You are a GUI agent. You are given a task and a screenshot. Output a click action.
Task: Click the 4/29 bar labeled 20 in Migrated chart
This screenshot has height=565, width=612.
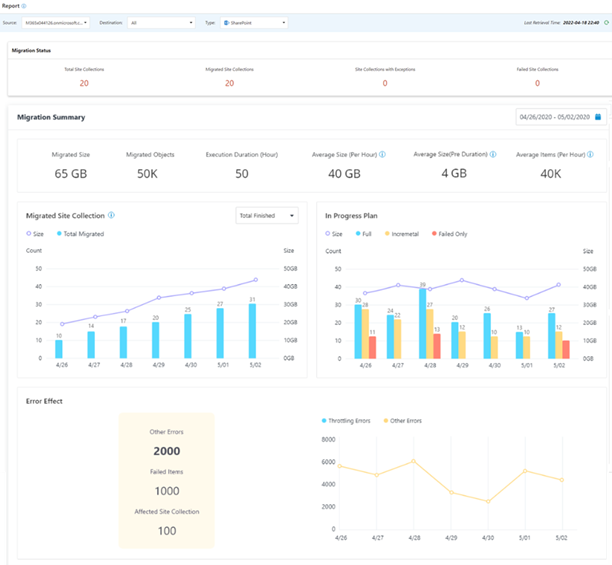tap(156, 340)
